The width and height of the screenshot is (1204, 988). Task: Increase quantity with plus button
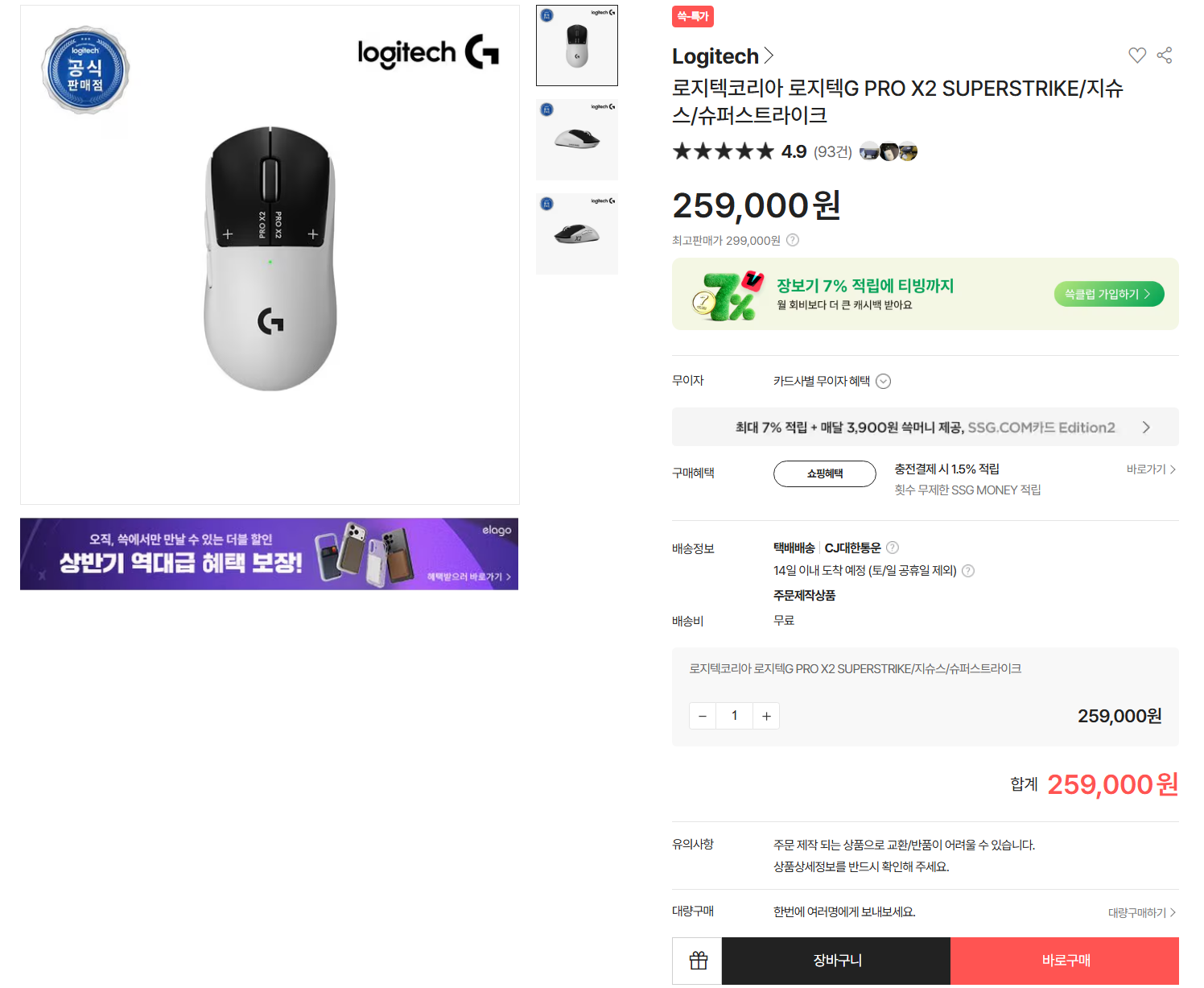(766, 716)
